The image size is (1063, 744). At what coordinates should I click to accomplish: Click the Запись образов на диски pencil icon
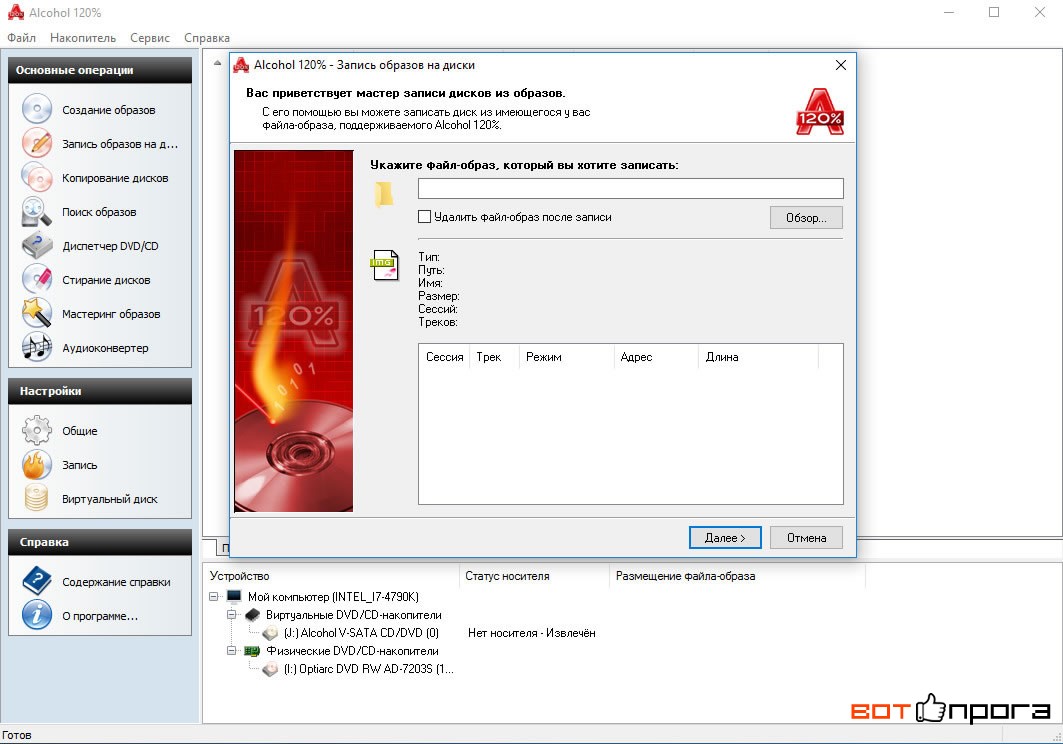(37, 143)
